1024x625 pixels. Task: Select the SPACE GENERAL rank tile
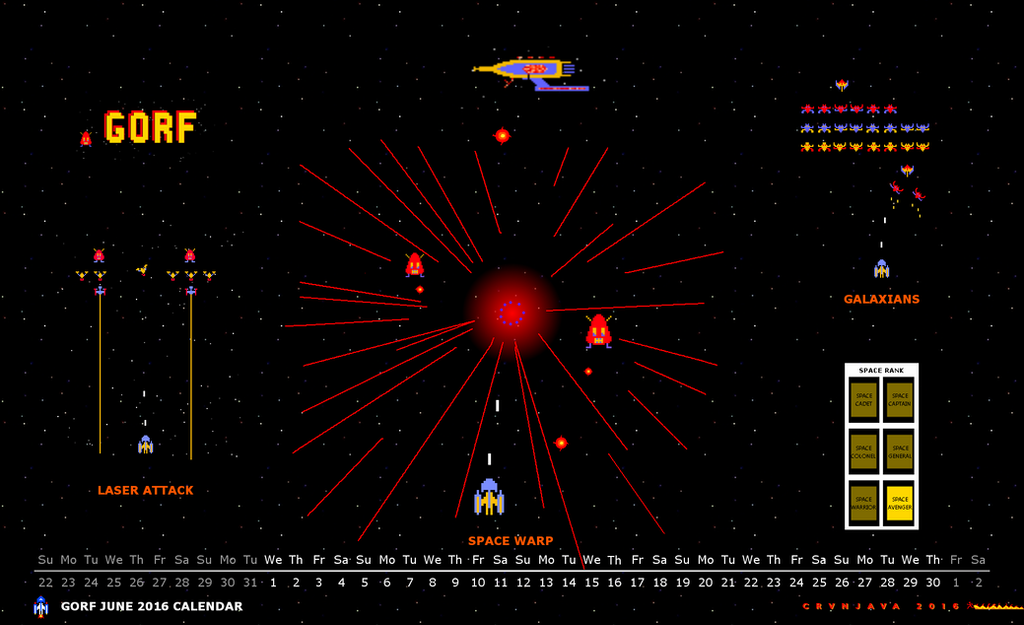tap(899, 452)
